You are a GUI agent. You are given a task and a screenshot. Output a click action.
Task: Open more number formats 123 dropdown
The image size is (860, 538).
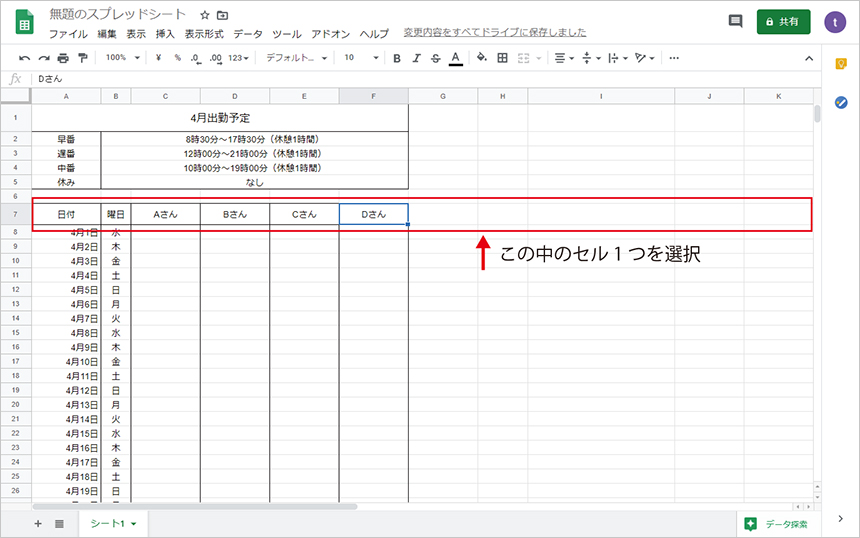(x=239, y=58)
